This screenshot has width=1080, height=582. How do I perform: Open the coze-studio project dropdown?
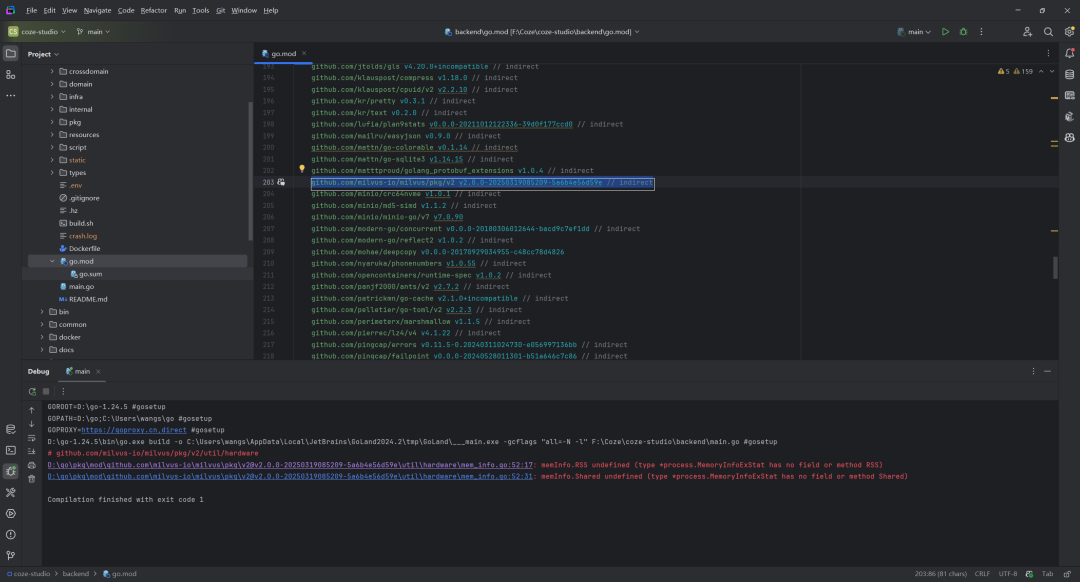tap(37, 32)
